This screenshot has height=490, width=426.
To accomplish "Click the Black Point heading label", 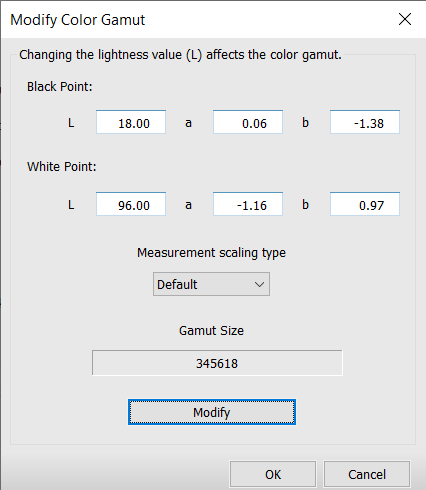I will coord(60,87).
